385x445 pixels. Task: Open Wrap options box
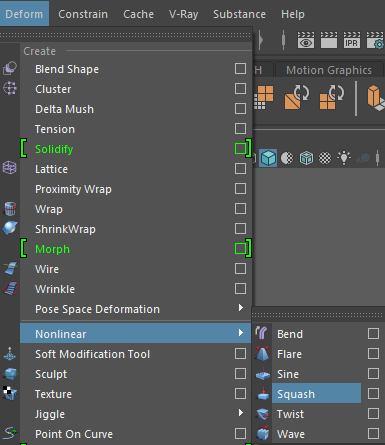tap(240, 209)
